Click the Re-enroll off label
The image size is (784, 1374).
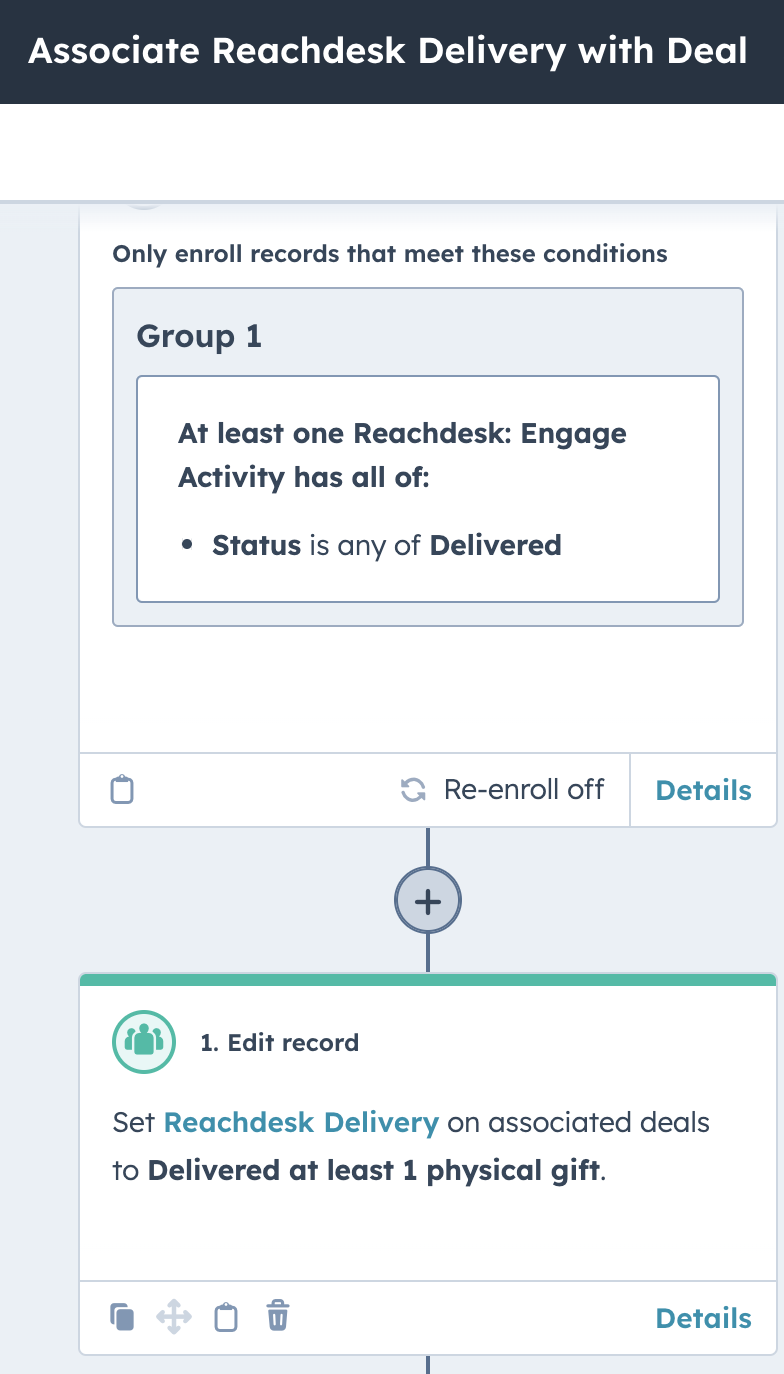524,790
